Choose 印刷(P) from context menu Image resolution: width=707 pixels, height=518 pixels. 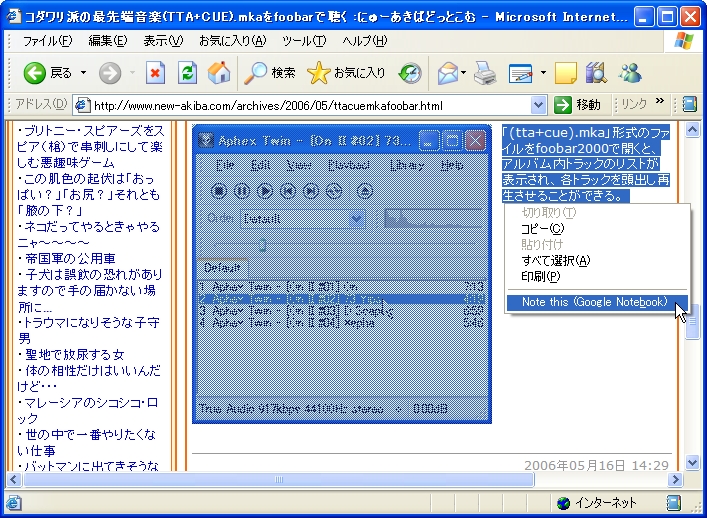point(597,276)
